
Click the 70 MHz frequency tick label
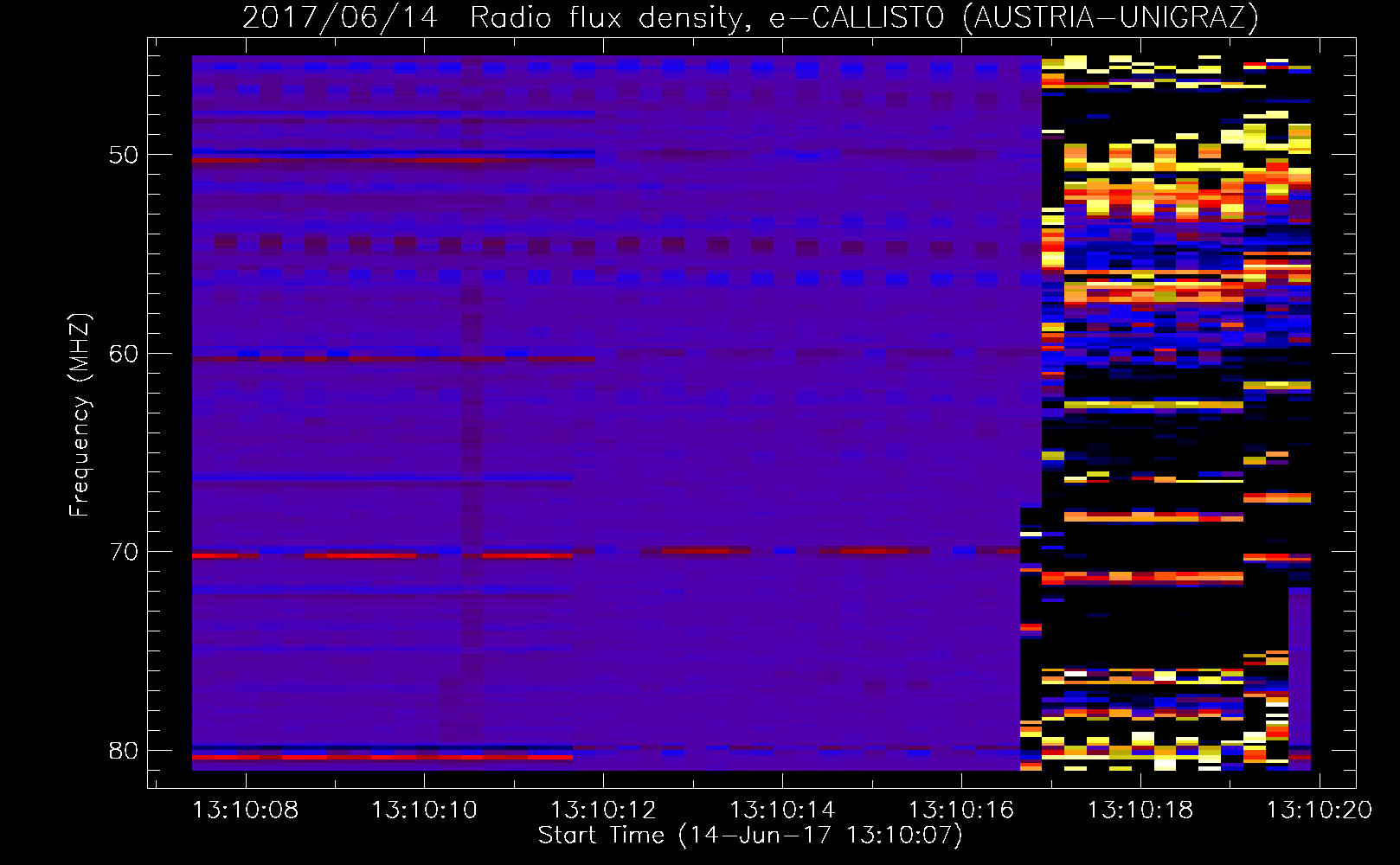pos(124,552)
